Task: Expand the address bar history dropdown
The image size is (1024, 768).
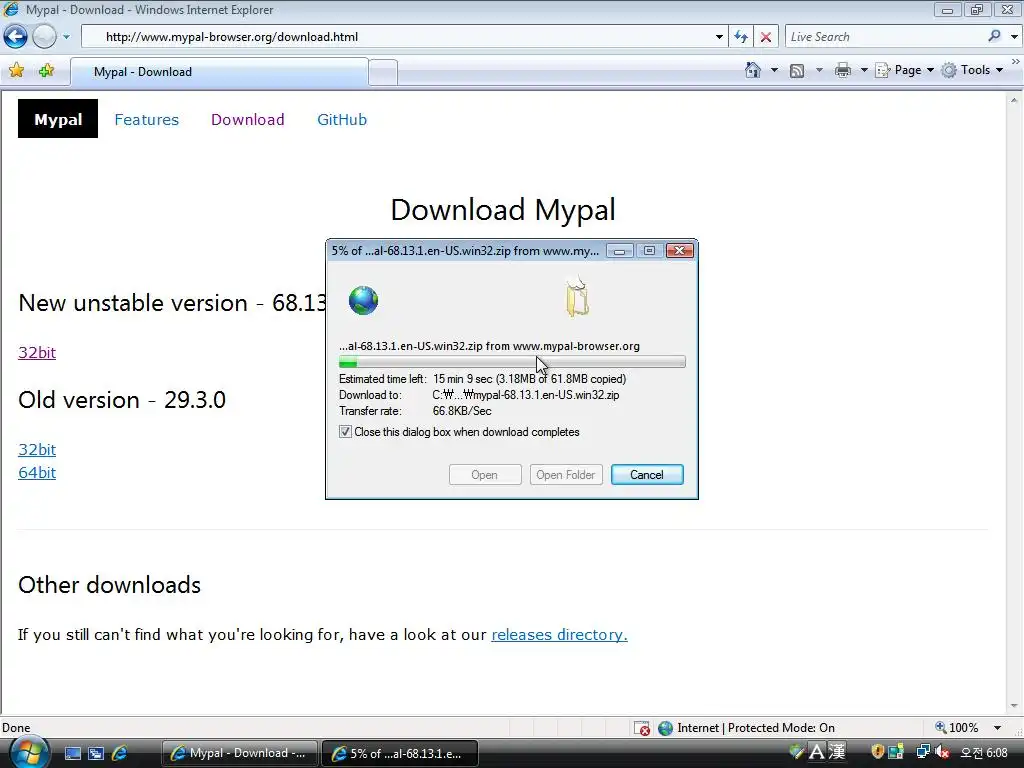Action: 719,37
